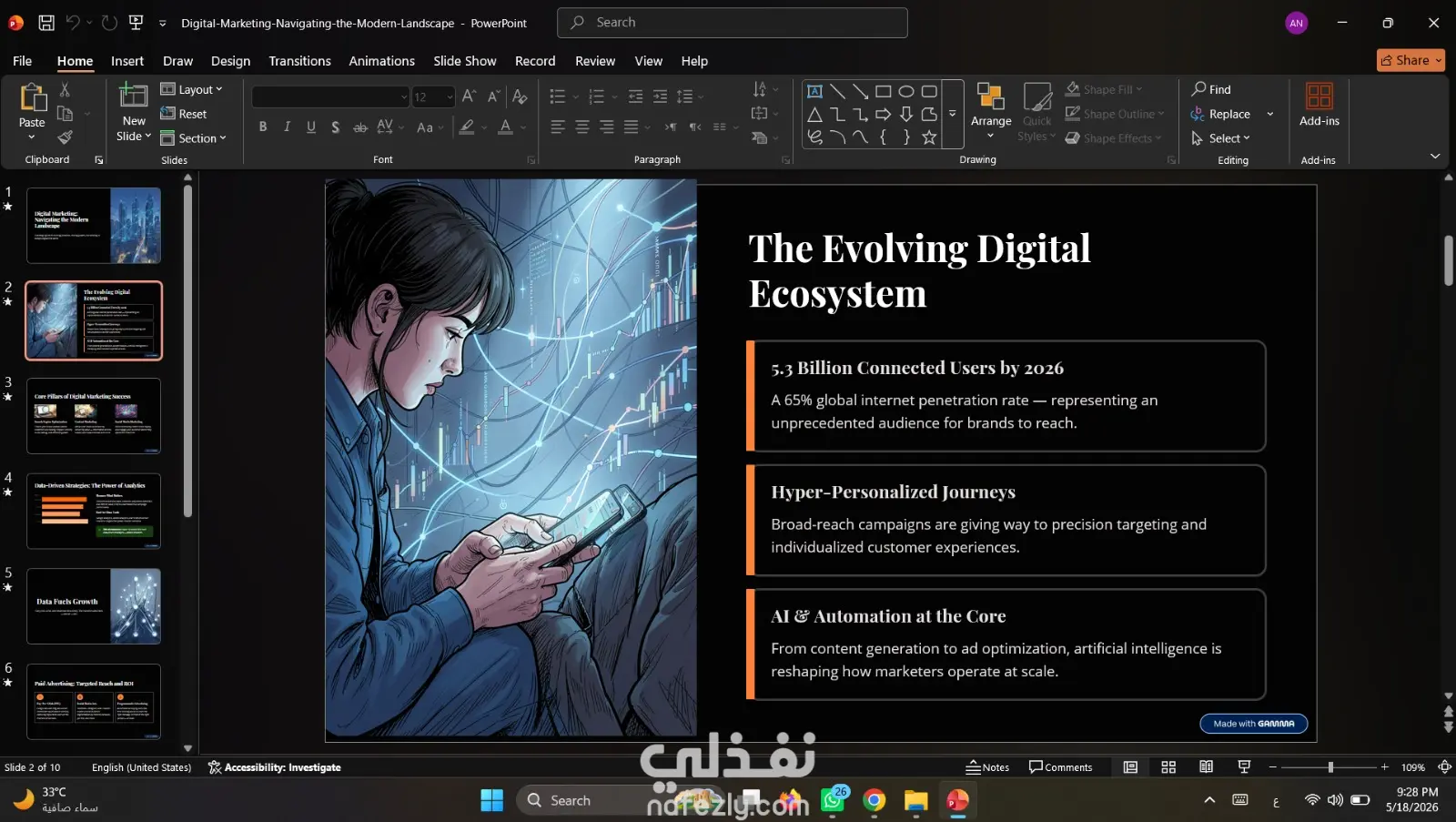The height and width of the screenshot is (822, 1456).
Task: Switch to Normal view
Action: point(1130,767)
